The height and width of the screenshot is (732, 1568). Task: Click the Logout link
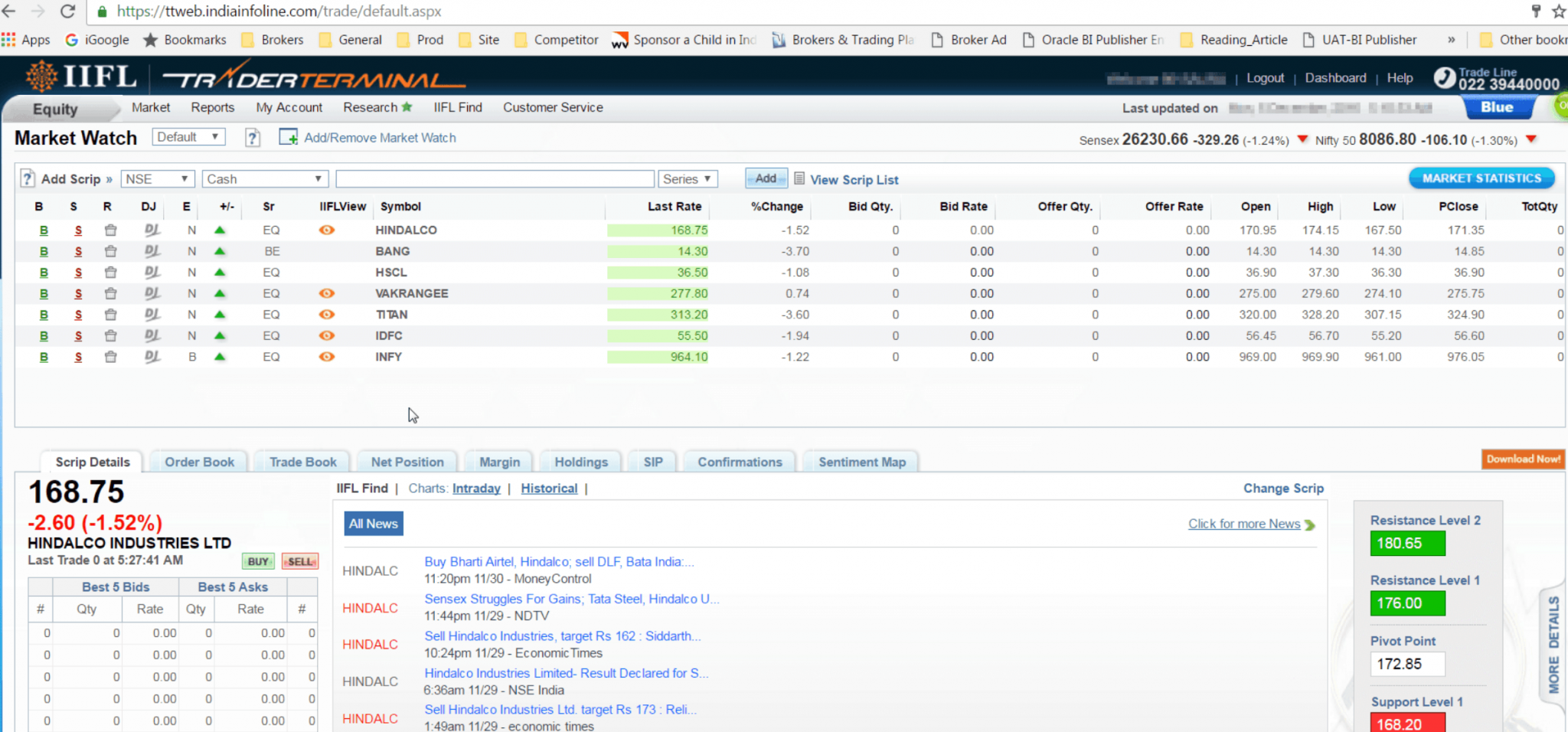point(1265,78)
